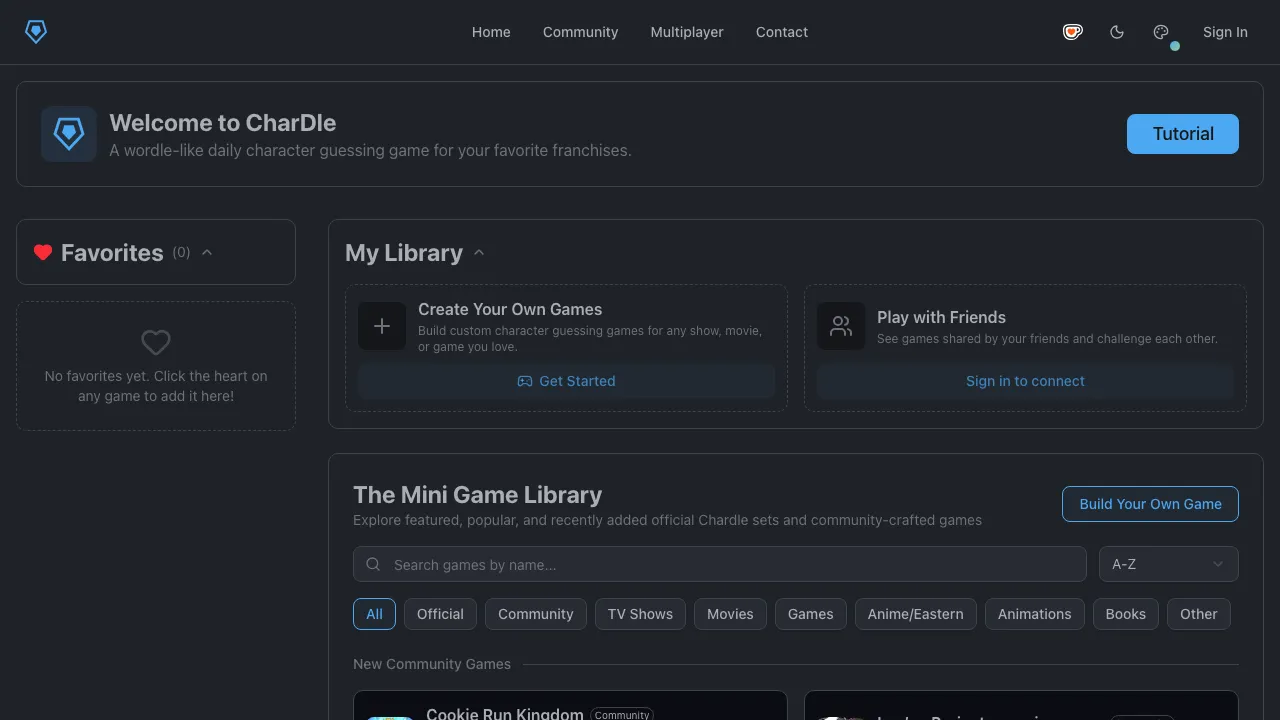Image resolution: width=1280 pixels, height=720 pixels.
Task: Open the A-Z sort dropdown
Action: click(1168, 564)
